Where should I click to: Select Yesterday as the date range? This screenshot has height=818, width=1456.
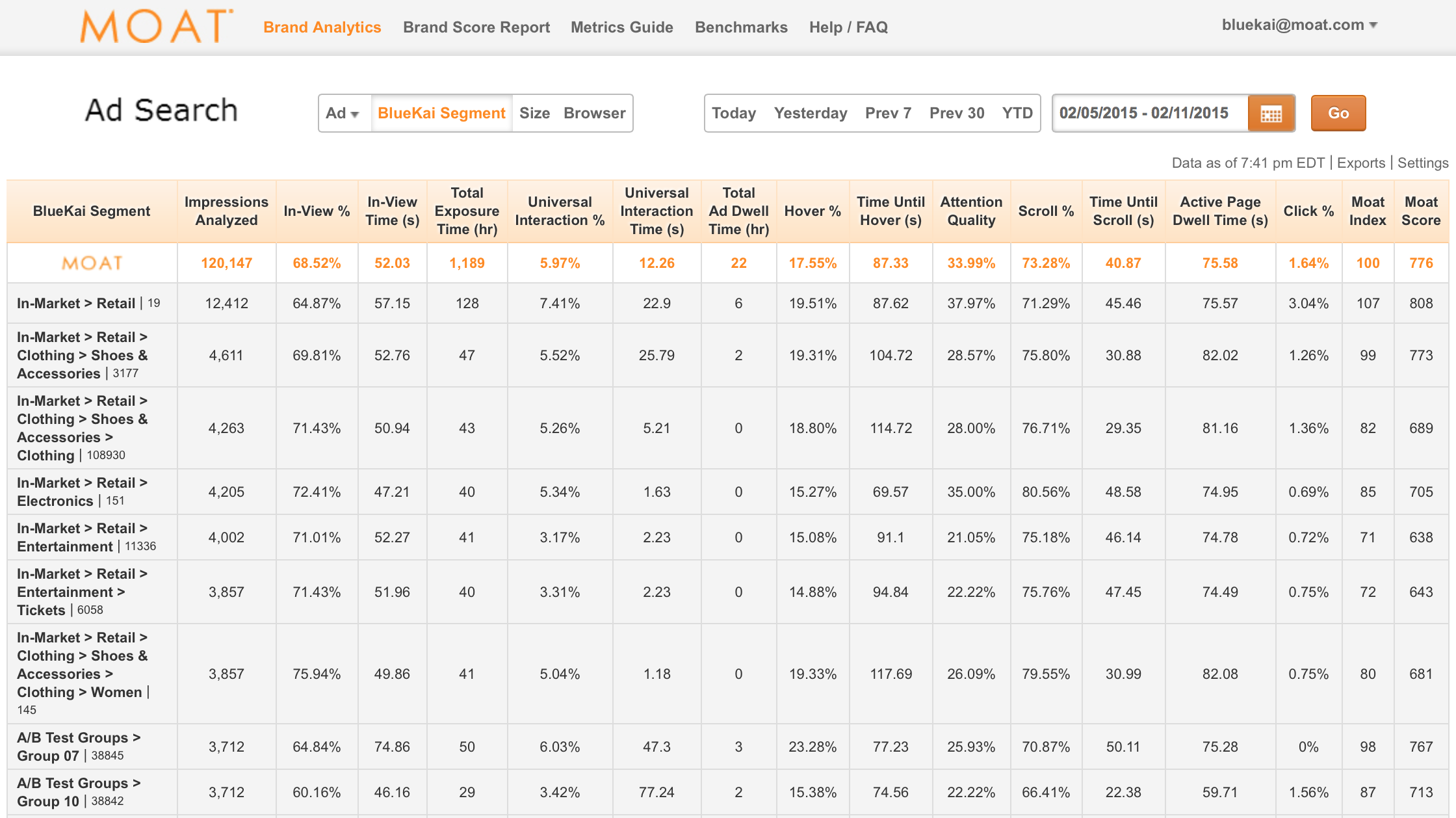click(x=811, y=114)
